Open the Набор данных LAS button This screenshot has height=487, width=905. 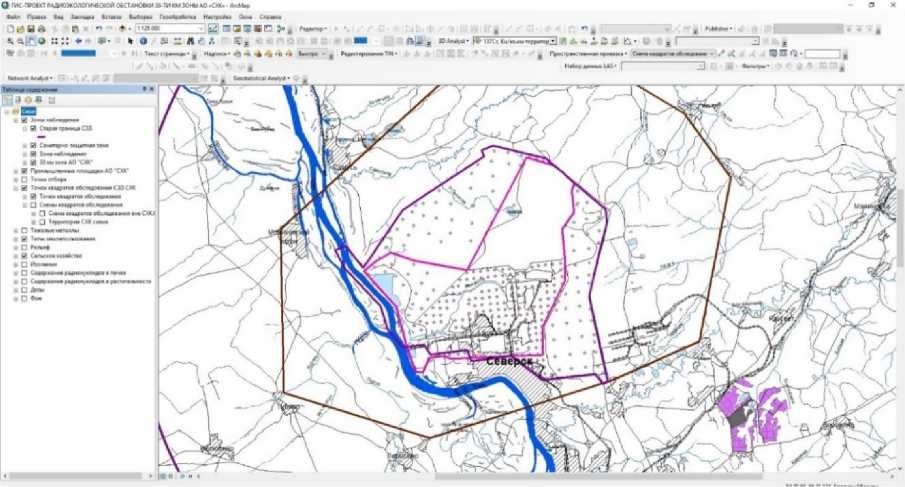pyautogui.click(x=591, y=66)
